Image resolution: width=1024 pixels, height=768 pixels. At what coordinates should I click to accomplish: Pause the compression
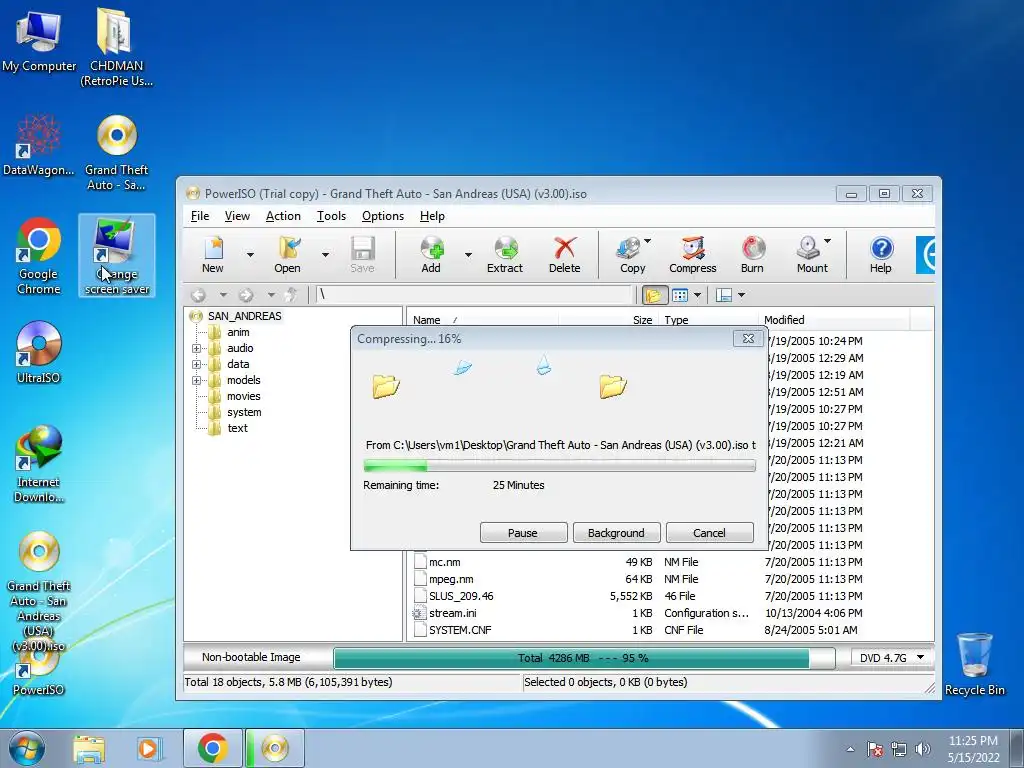(x=523, y=533)
